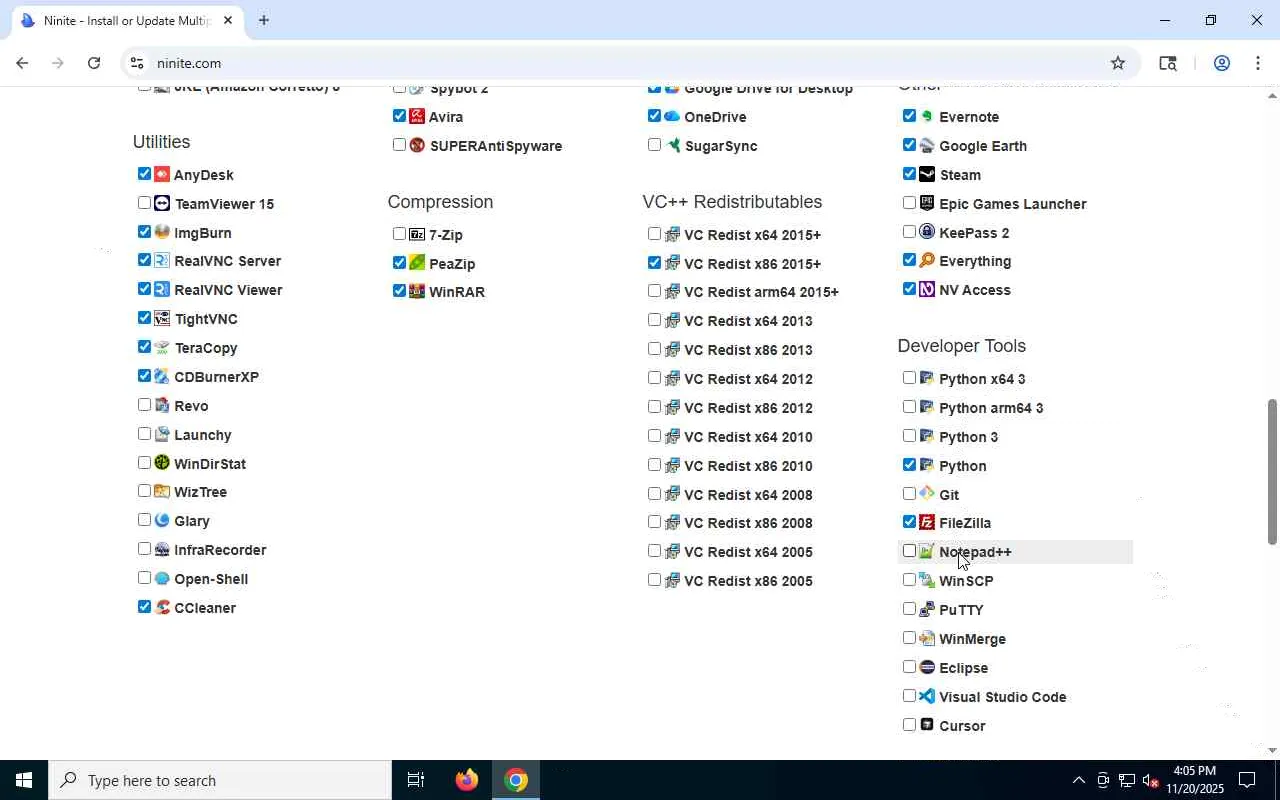Open Chrome's three-dot menu
Image resolution: width=1280 pixels, height=800 pixels.
(1258, 63)
